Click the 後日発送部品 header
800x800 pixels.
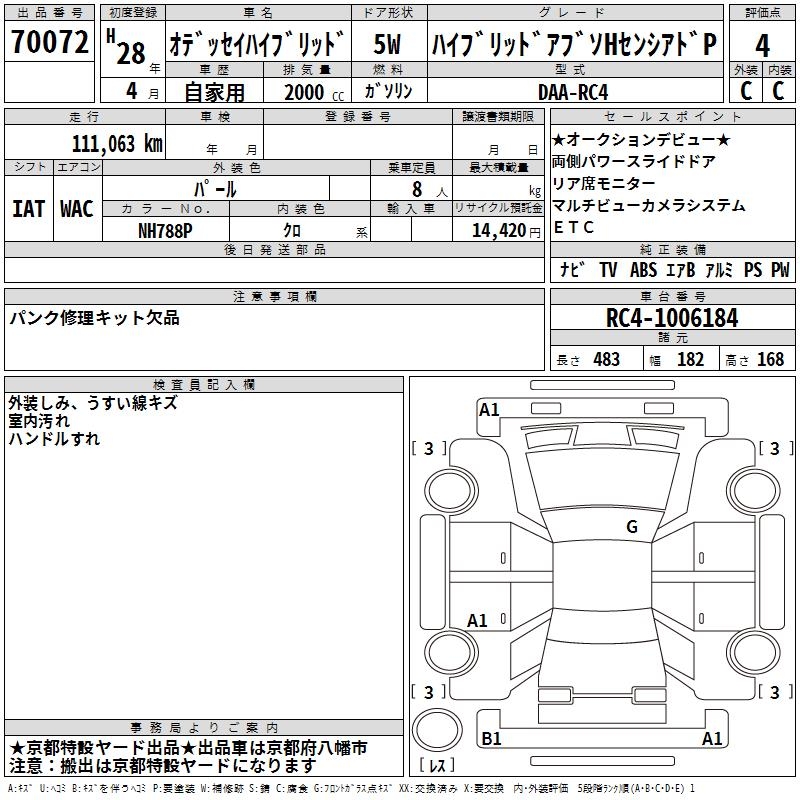click(274, 249)
